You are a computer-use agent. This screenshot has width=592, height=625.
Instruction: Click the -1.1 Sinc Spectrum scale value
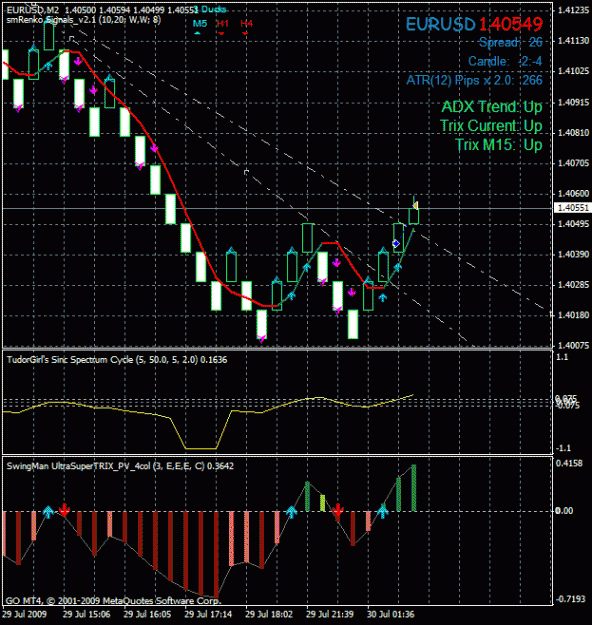[x=563, y=448]
